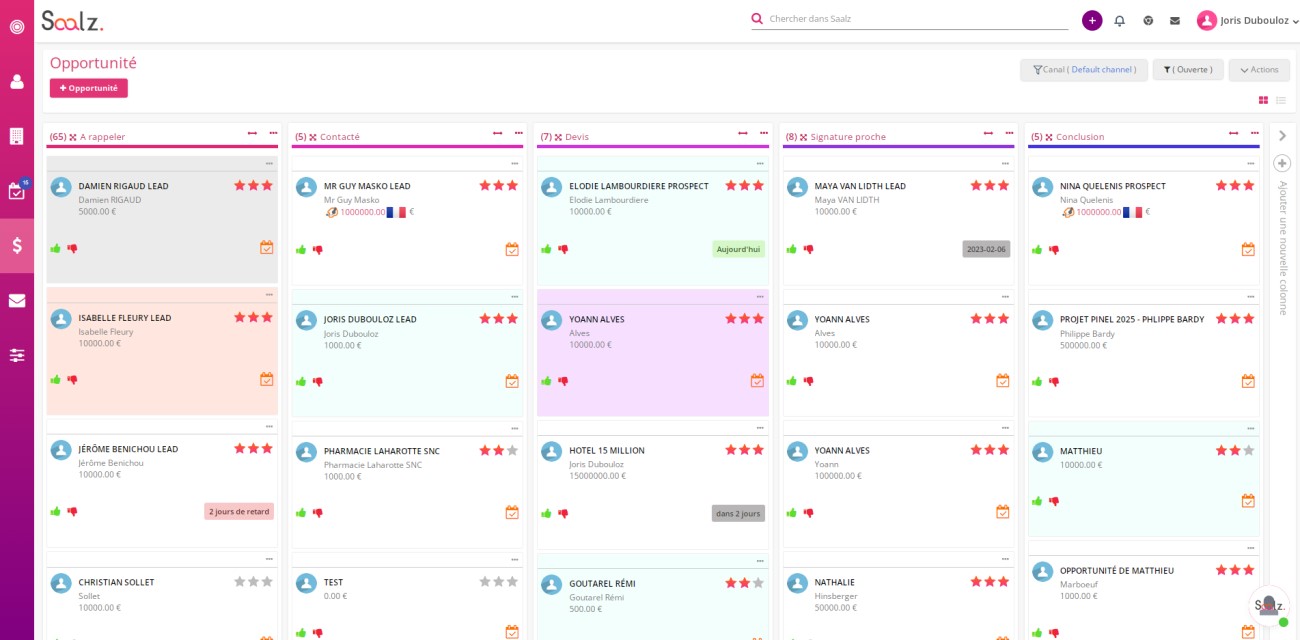
Task: Open the three-dot menu of Devis column
Action: coord(764,133)
